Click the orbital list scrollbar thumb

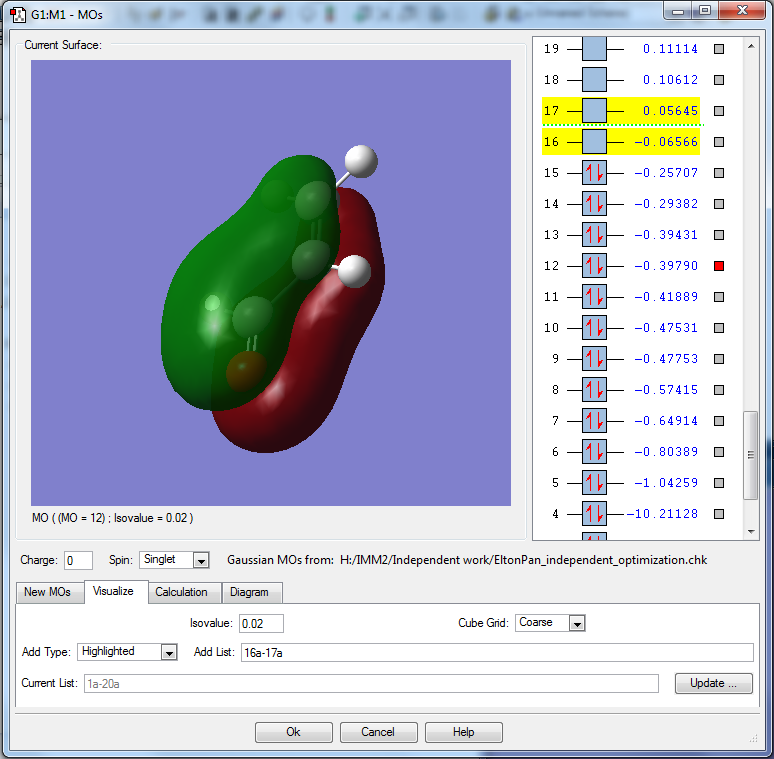pos(751,455)
